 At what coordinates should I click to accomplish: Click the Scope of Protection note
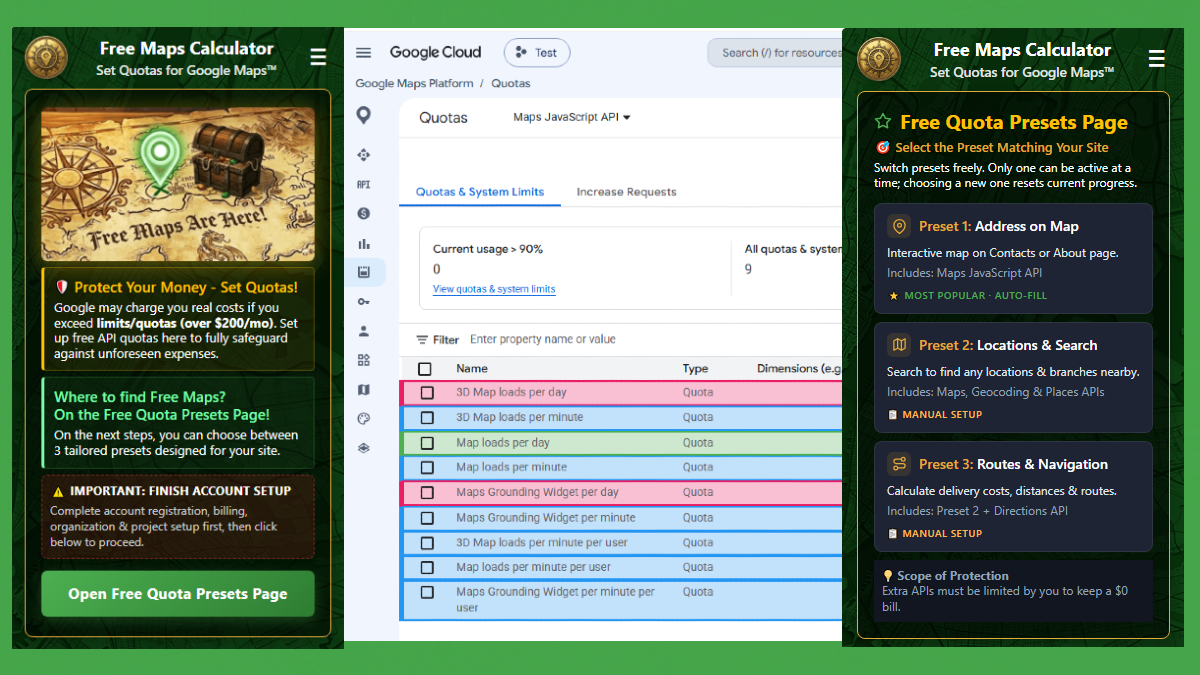(1013, 591)
